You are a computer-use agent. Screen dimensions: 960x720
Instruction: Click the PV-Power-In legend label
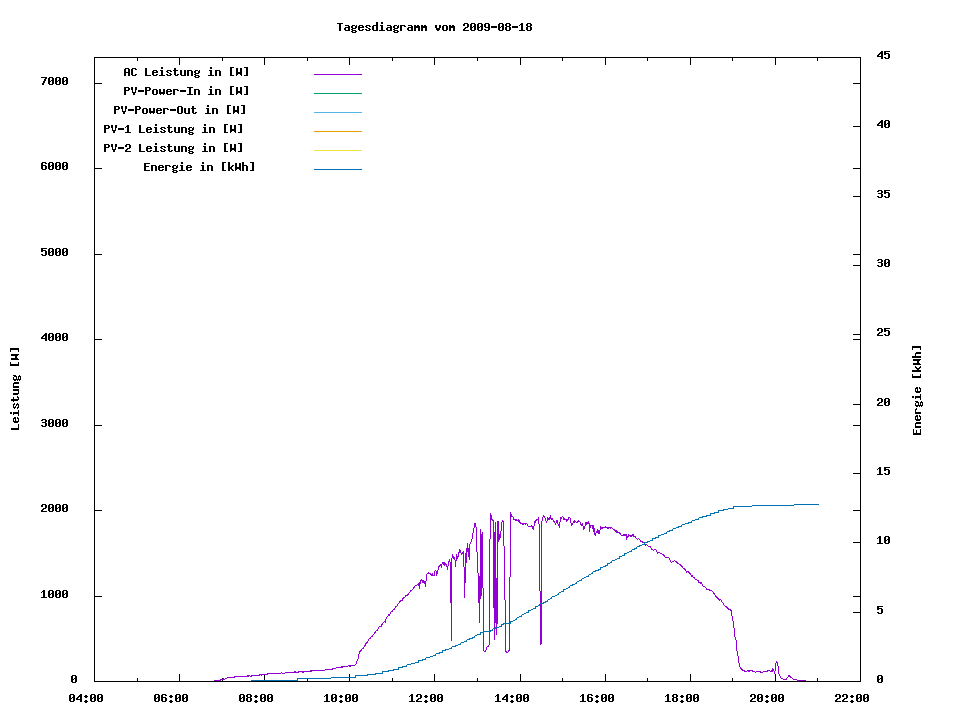click(186, 92)
